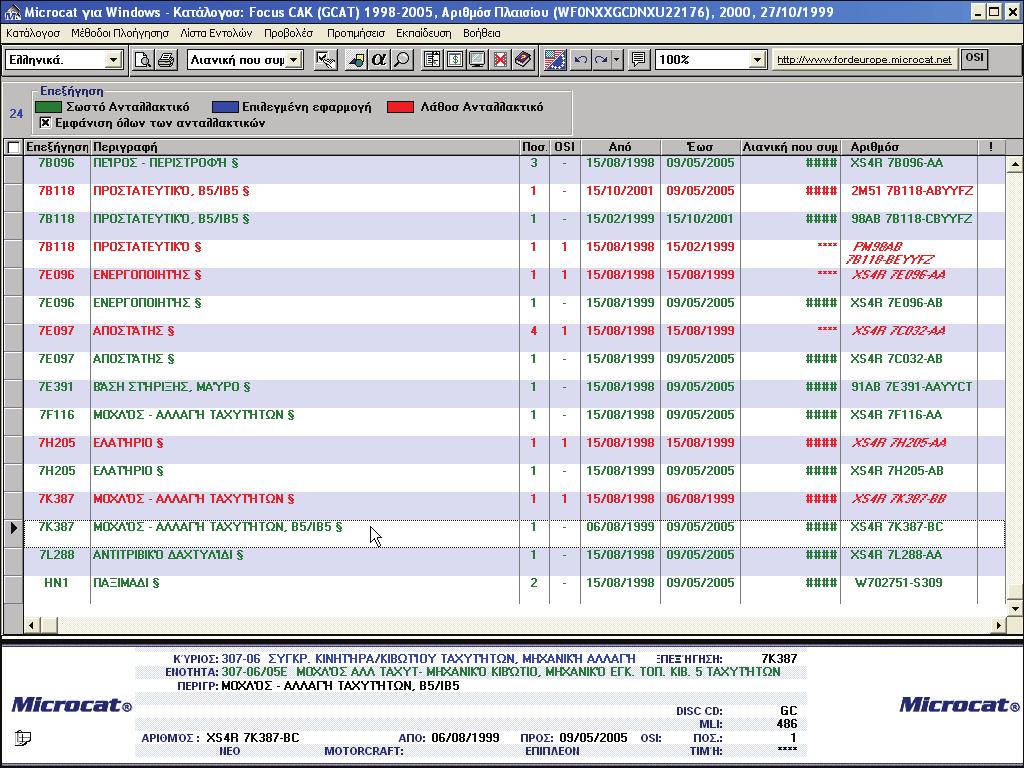Click the printer icon to print

[166, 60]
